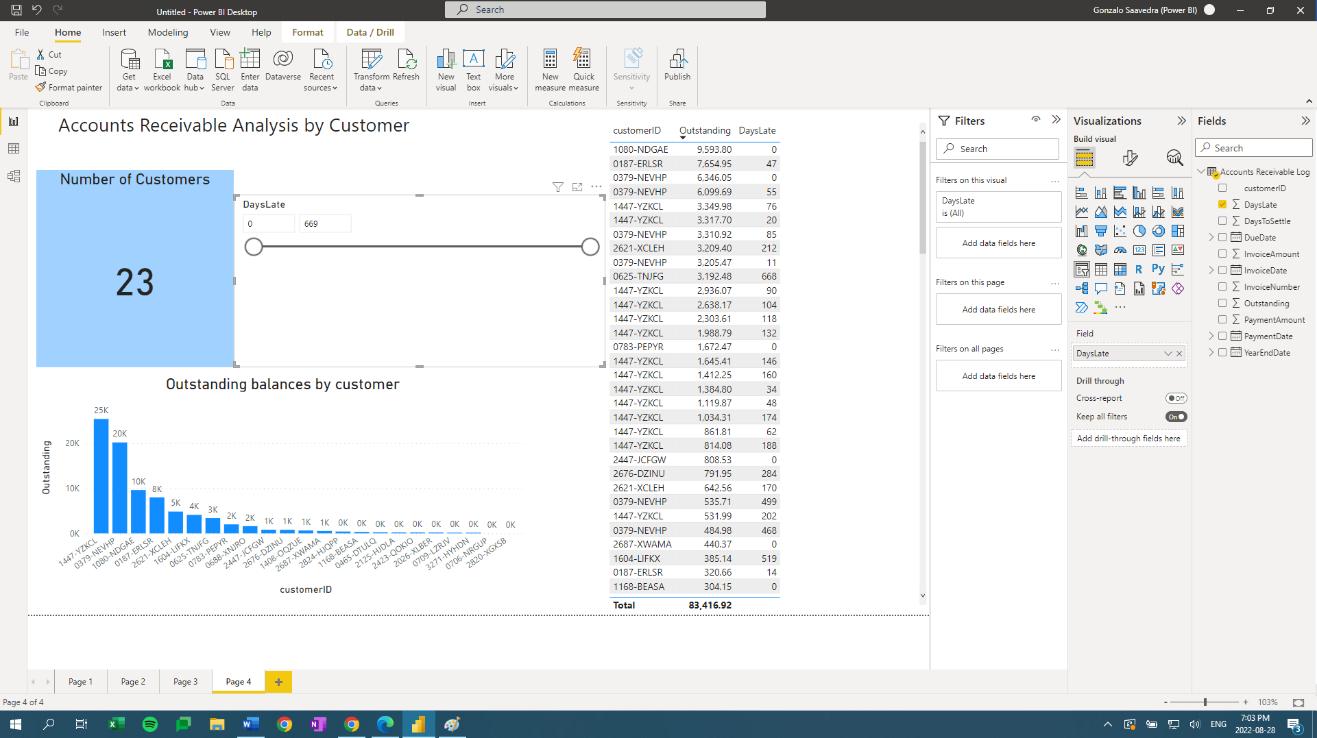Select the map visual icon
The height and width of the screenshot is (738, 1317).
1082,250
